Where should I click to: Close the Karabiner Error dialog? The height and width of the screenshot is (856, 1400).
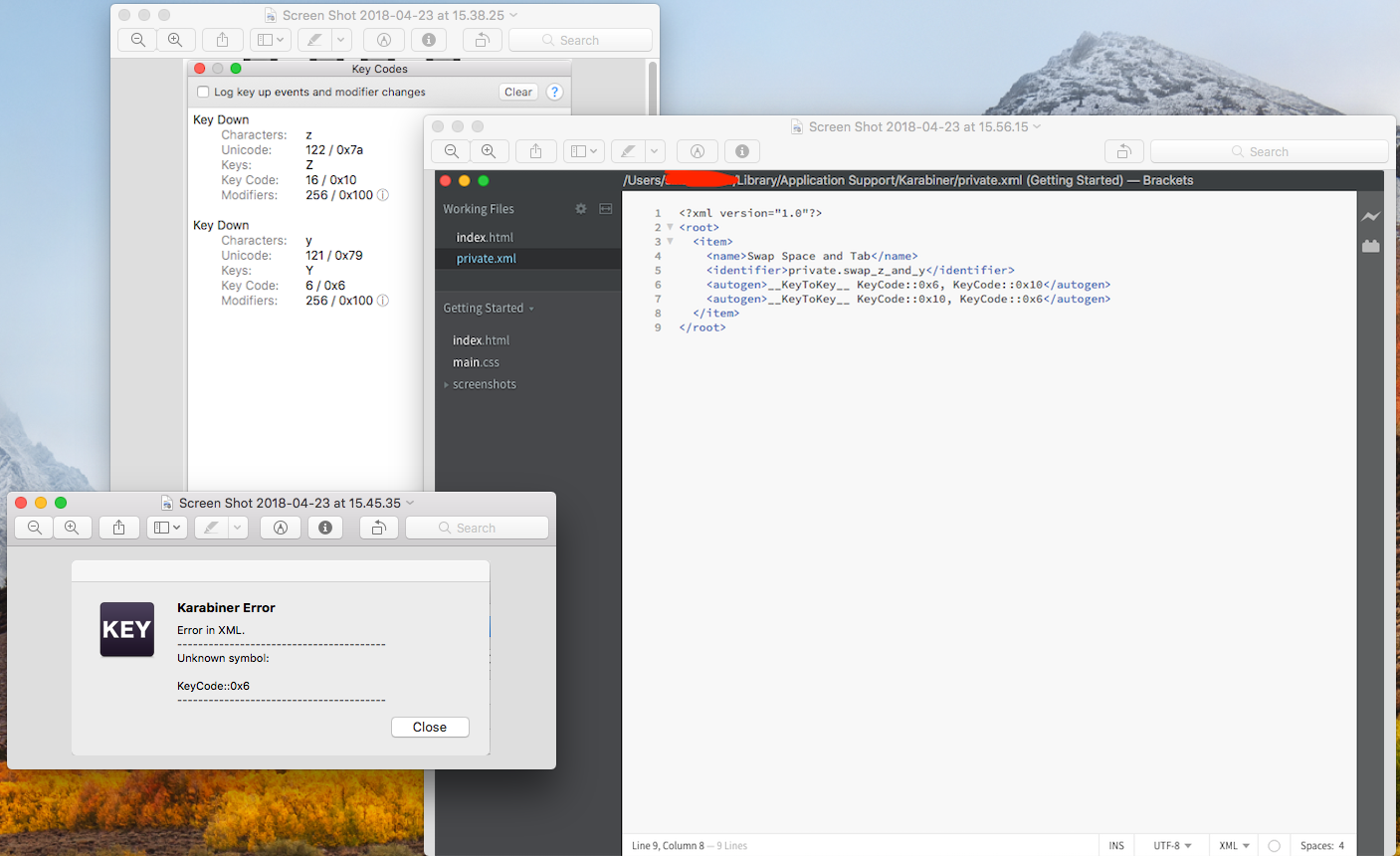pyautogui.click(x=430, y=727)
